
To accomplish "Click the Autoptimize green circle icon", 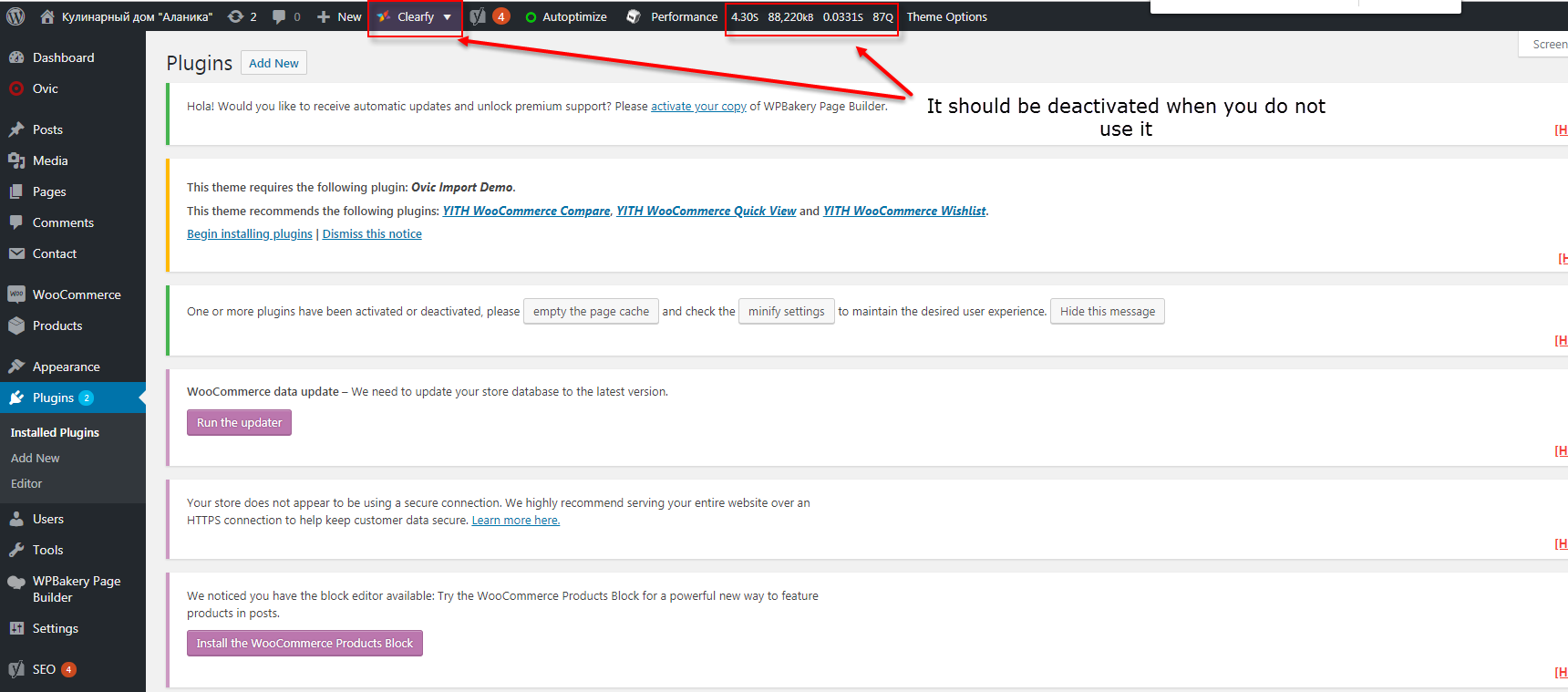I will (531, 16).
